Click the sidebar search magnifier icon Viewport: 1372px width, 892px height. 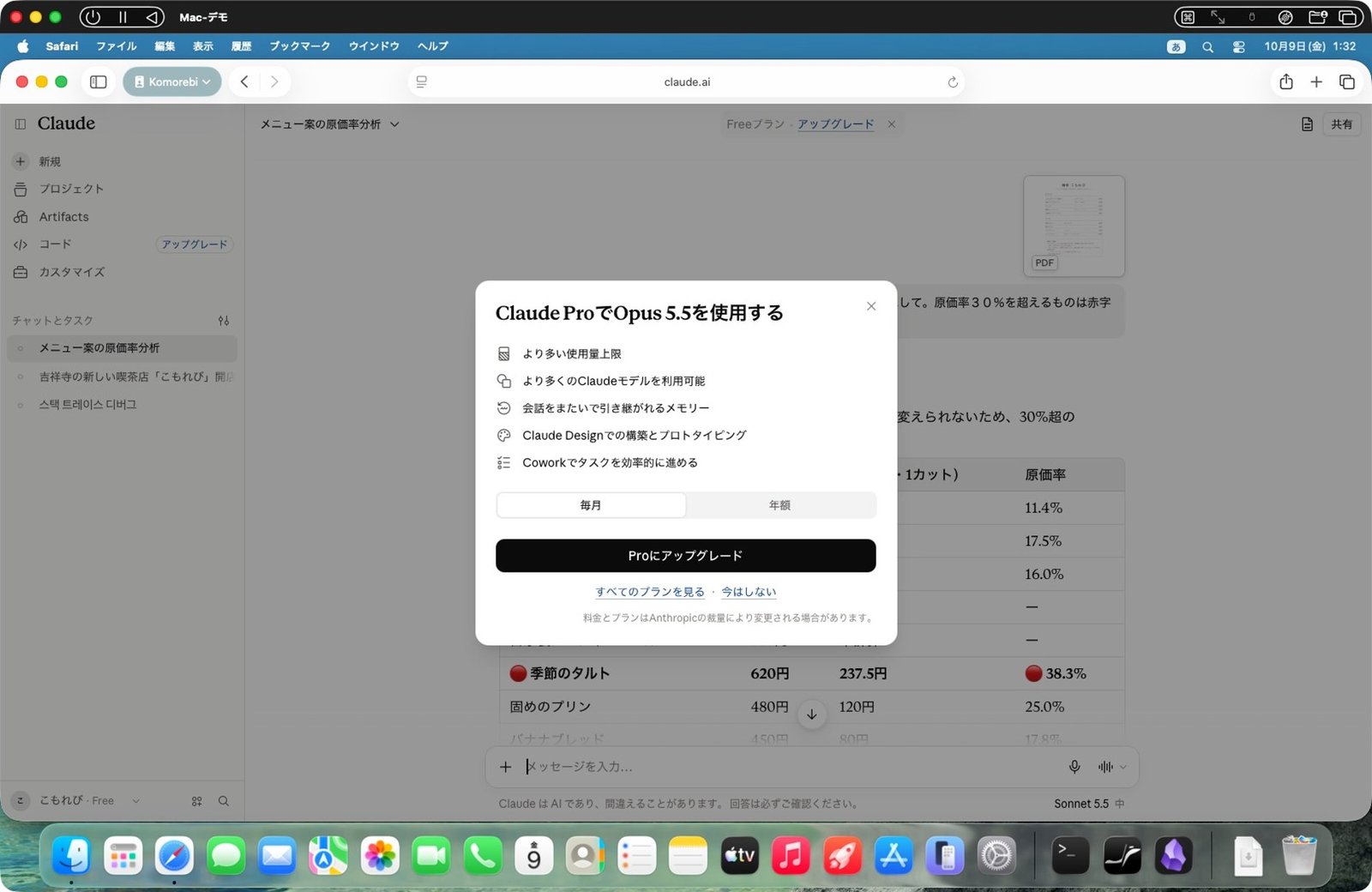(x=224, y=801)
